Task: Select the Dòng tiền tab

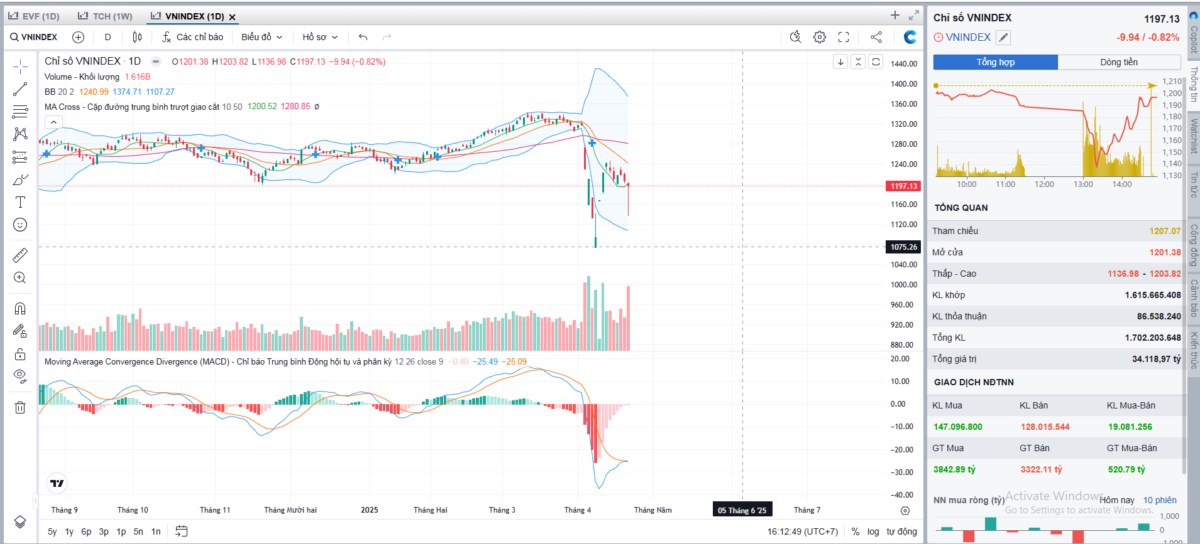Action: (1119, 62)
